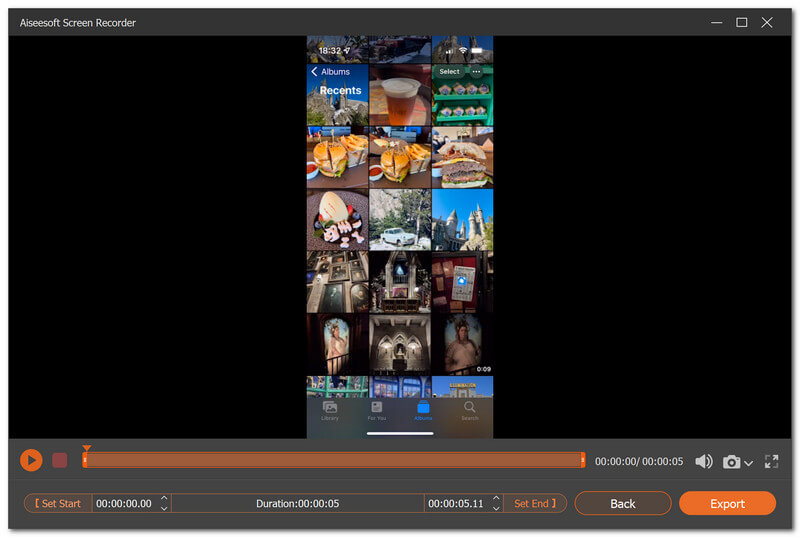Click the orange trim timeline bar
Screen dimensions: 800x537
pos(334,460)
